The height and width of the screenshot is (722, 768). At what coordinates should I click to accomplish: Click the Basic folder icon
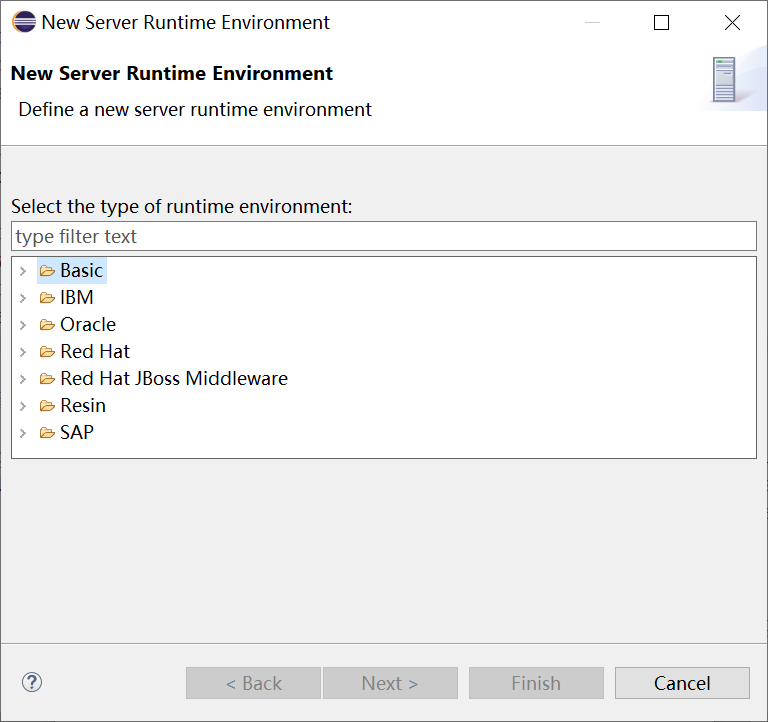pyautogui.click(x=47, y=271)
